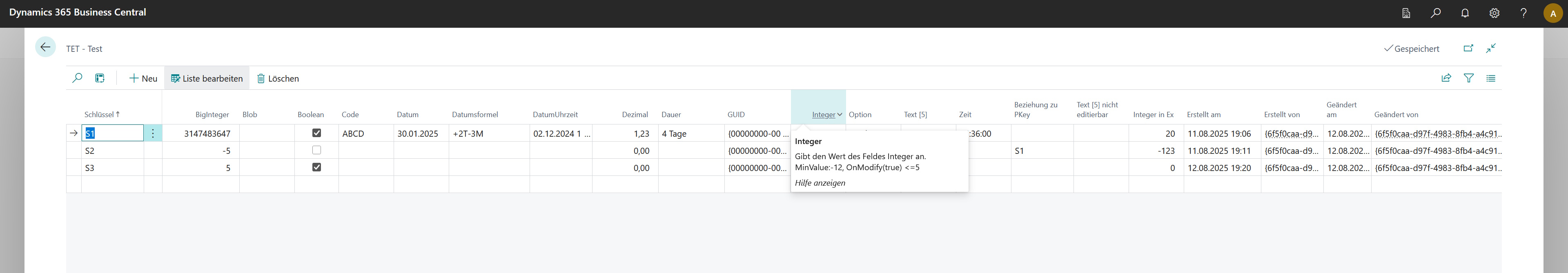Open the share icon in list toolbar
The image size is (1568, 273).
pyautogui.click(x=1446, y=78)
